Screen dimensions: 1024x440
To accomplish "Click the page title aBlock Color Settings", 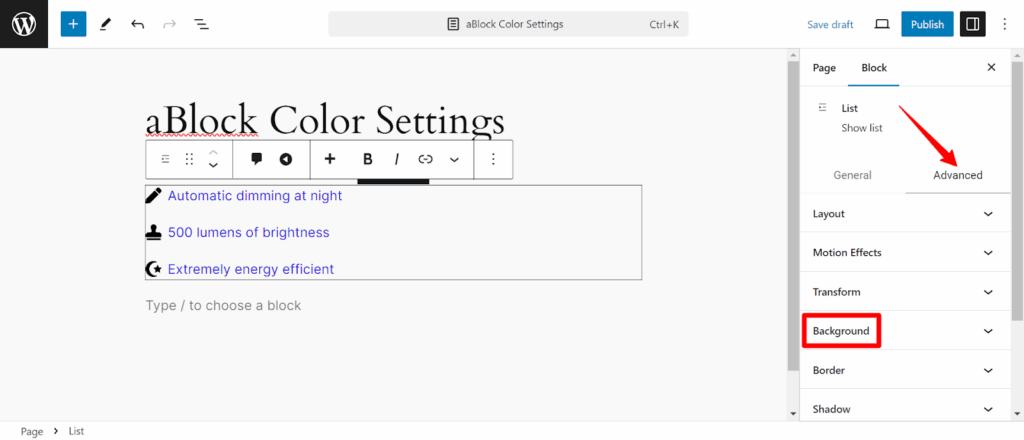I will click(325, 121).
